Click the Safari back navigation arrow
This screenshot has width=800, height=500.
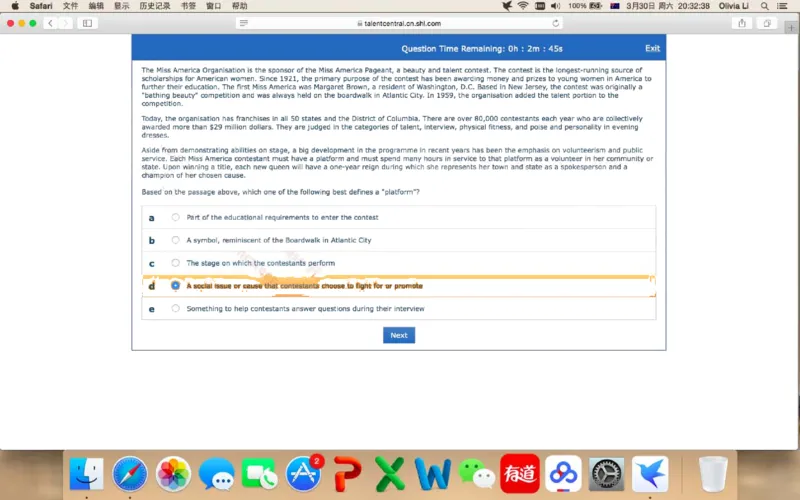click(x=50, y=23)
